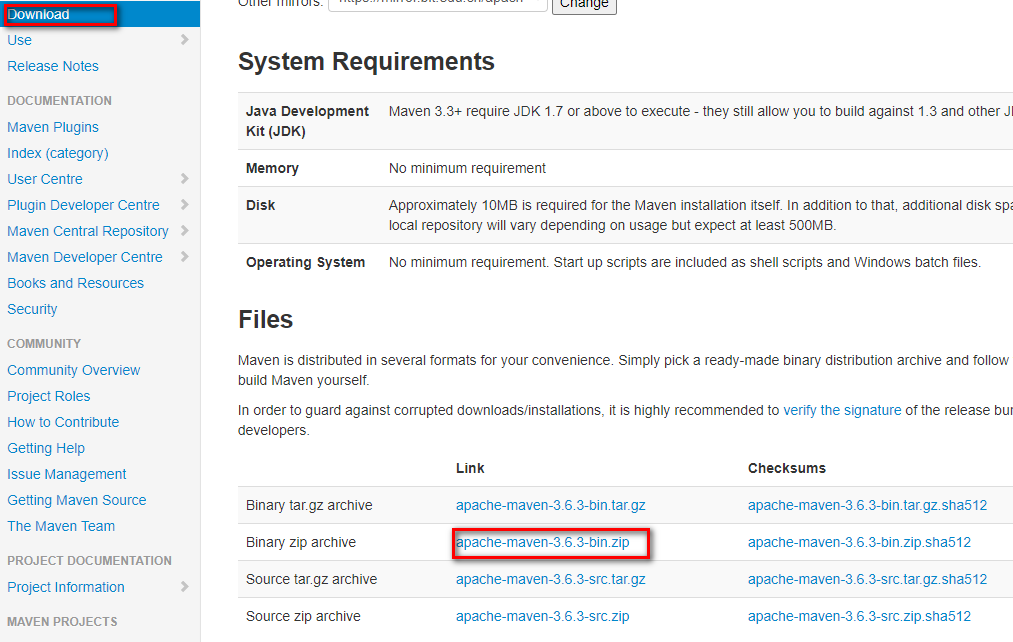This screenshot has height=642, width=1013.
Task: Select 'No minimum requirement' memory value
Action: (467, 169)
